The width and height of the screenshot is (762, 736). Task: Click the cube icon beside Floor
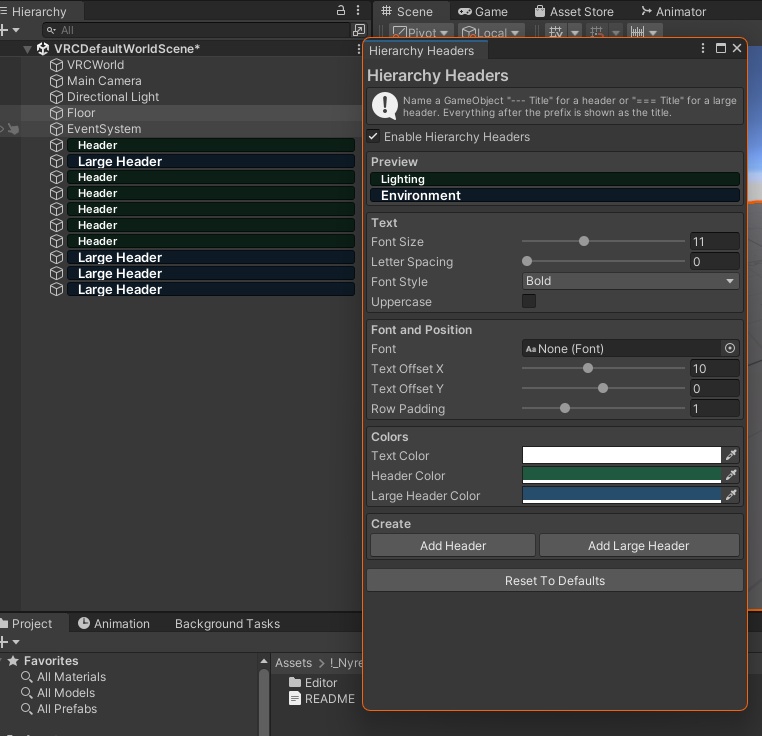[x=56, y=113]
